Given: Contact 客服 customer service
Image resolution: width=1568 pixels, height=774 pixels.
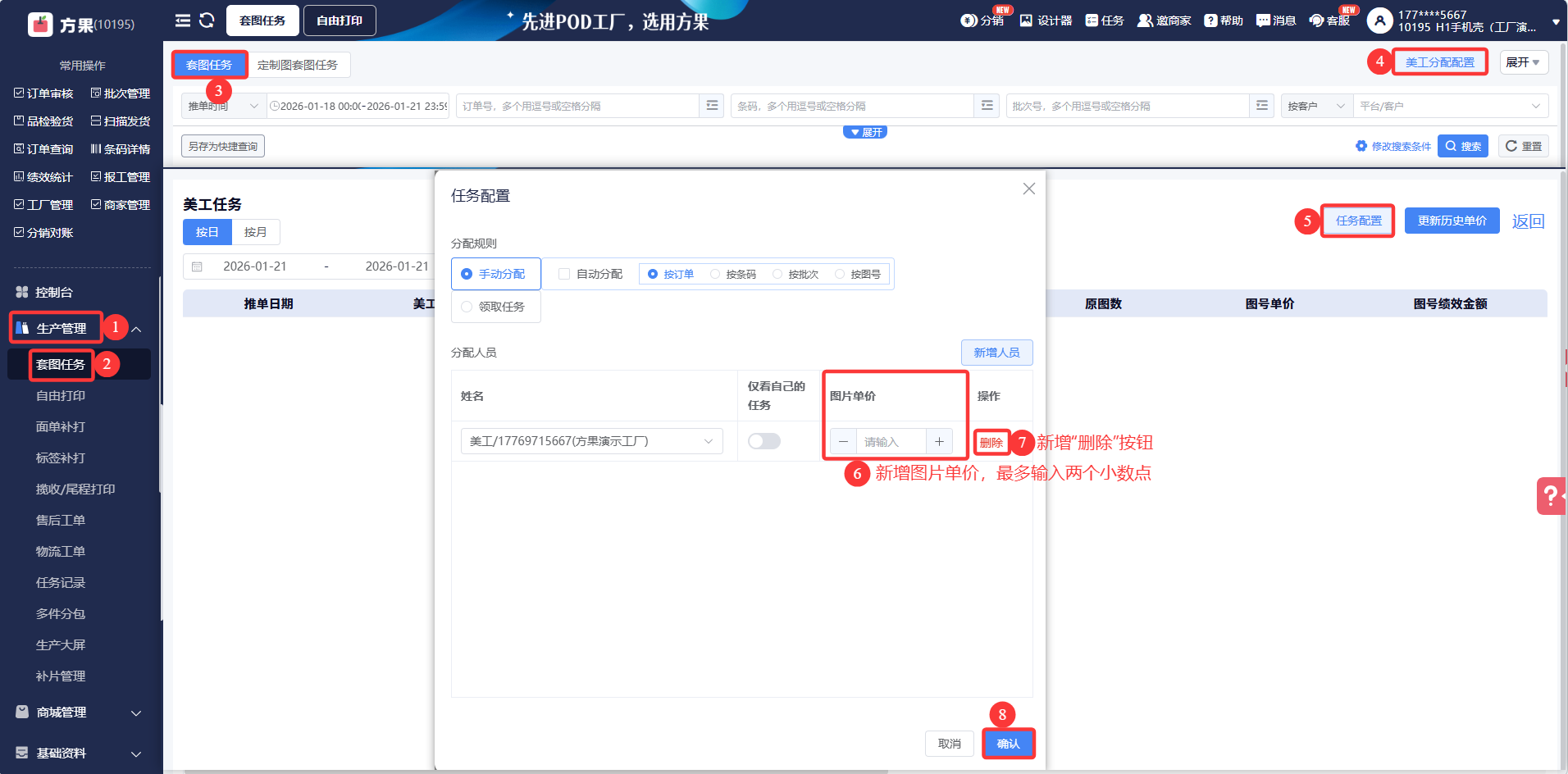Looking at the screenshot, I should 1329,20.
